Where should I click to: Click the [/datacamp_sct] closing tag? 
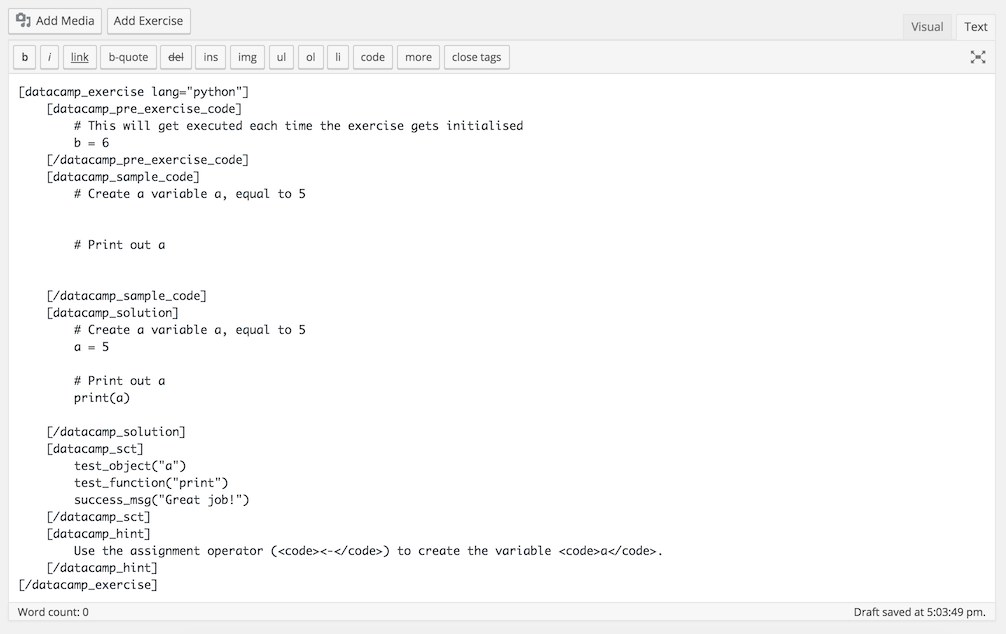98,517
